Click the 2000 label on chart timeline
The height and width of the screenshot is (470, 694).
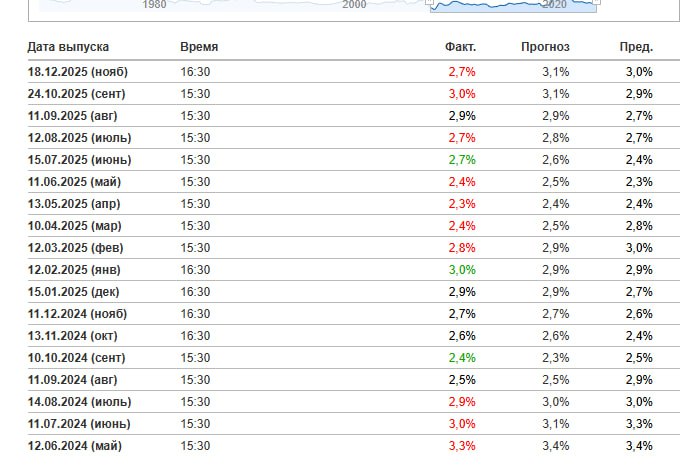(x=354, y=5)
